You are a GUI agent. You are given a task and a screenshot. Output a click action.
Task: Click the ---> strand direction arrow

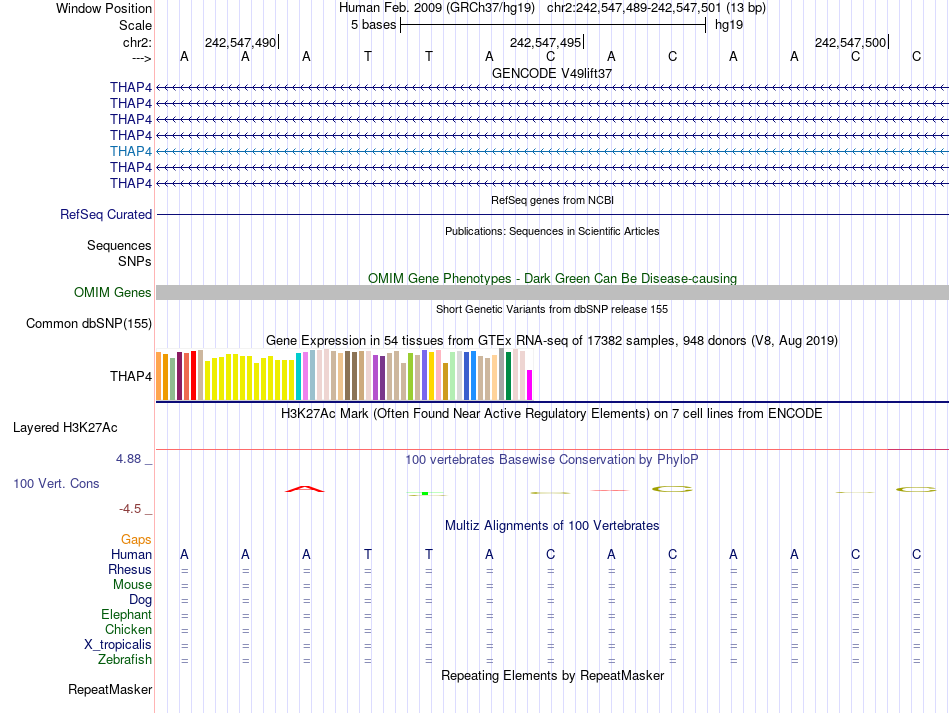click(142, 58)
